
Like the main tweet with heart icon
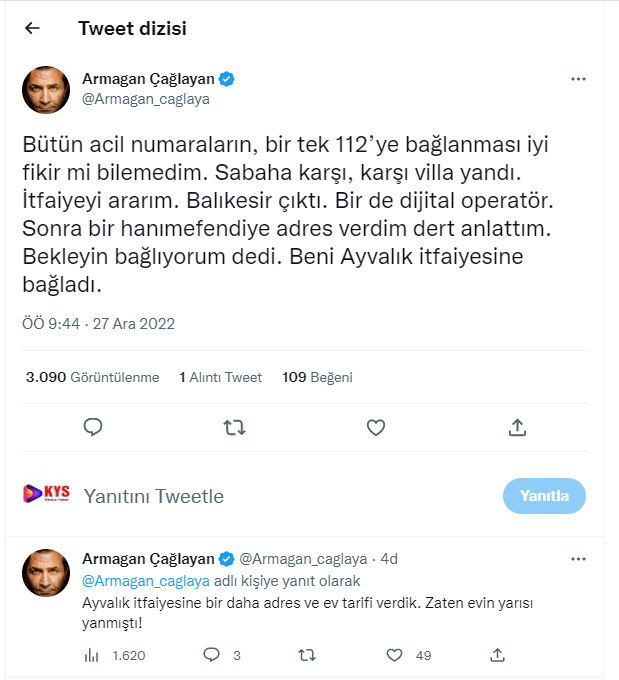coord(376,428)
